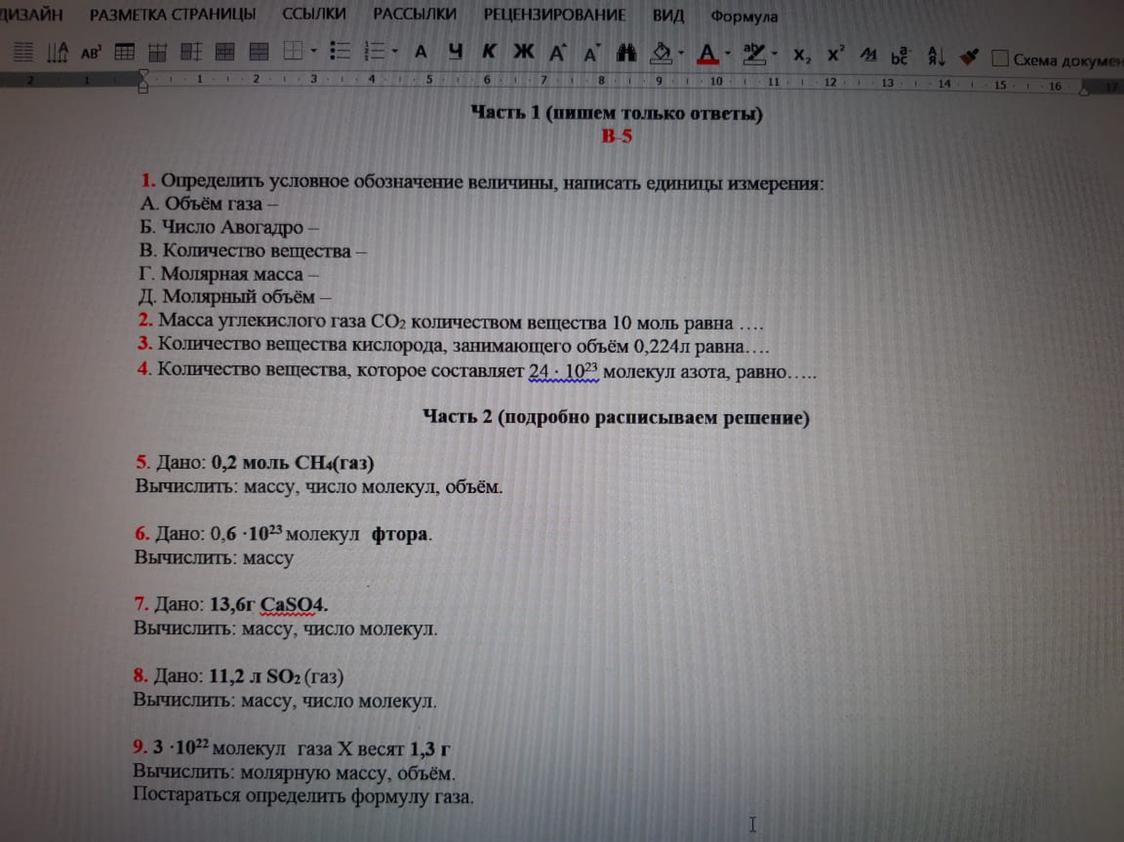Open the shading color dropdown arrow
This screenshot has height=842, width=1124.
coord(682,52)
